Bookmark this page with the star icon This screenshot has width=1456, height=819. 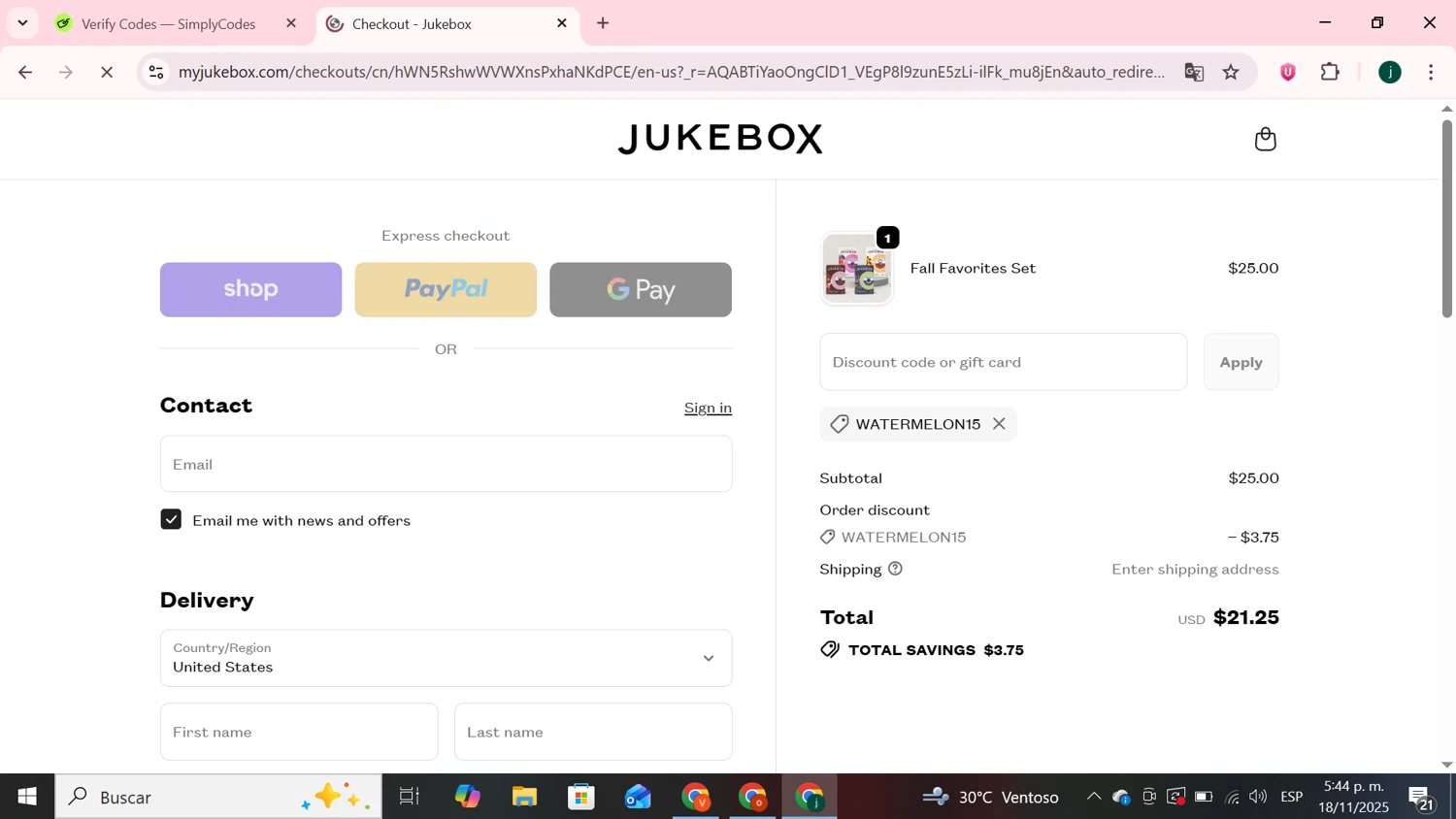1231,72
